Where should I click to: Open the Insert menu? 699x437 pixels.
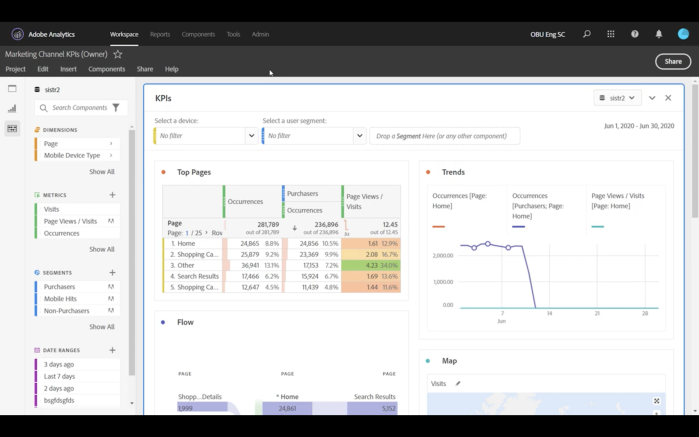[68, 69]
